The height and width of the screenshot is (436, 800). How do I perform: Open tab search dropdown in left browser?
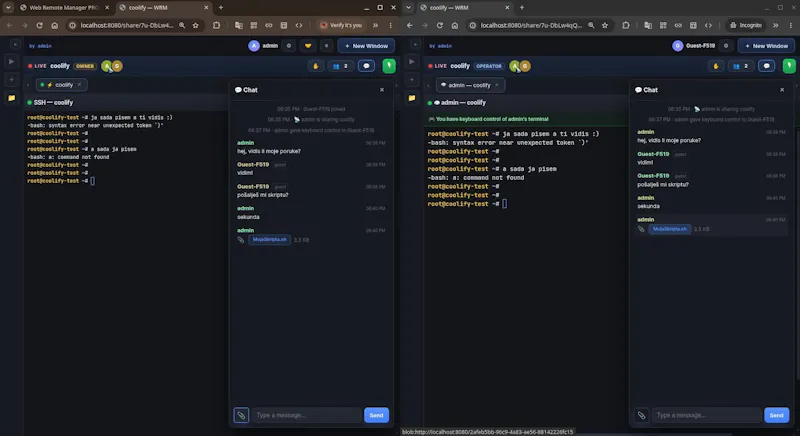[8, 8]
